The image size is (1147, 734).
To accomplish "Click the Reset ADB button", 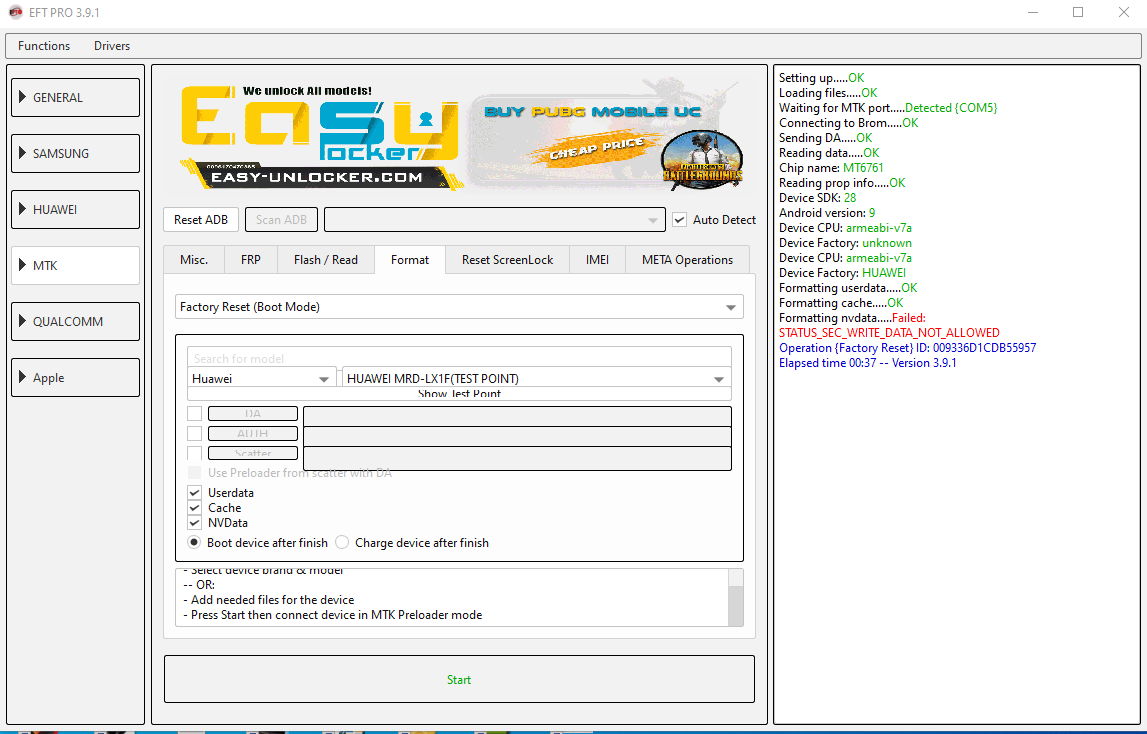I will pos(201,220).
